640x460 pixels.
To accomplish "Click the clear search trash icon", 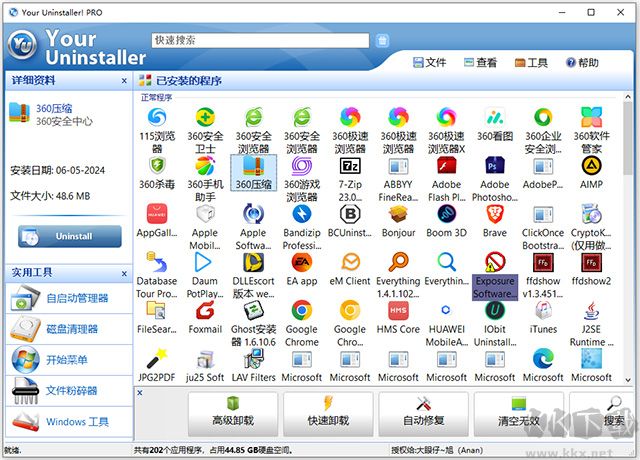I will pyautogui.click(x=382, y=40).
